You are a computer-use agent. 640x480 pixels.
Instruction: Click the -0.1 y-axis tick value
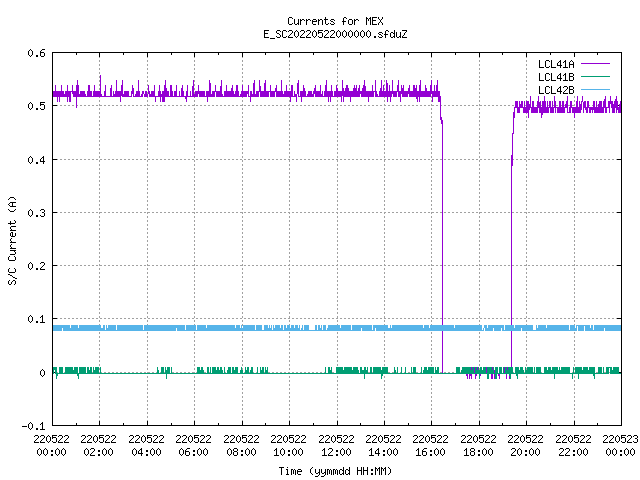coord(33,426)
